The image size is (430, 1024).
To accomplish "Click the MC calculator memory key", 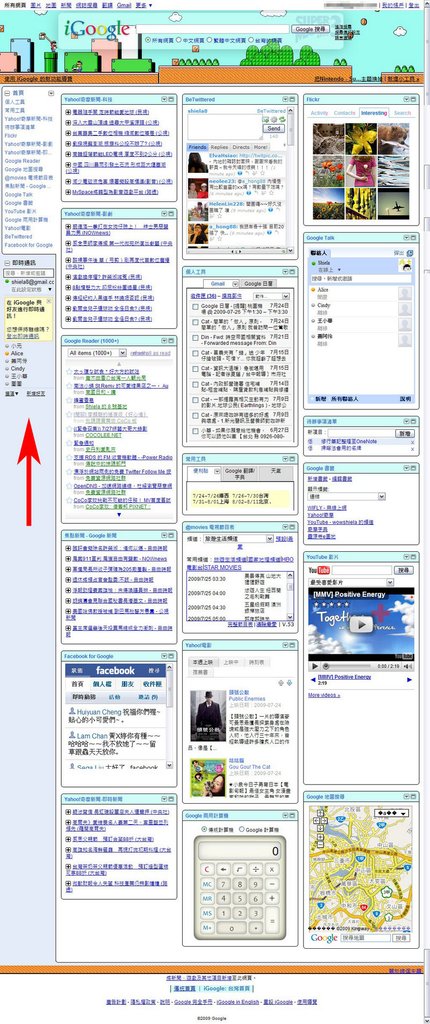I will [208, 884].
